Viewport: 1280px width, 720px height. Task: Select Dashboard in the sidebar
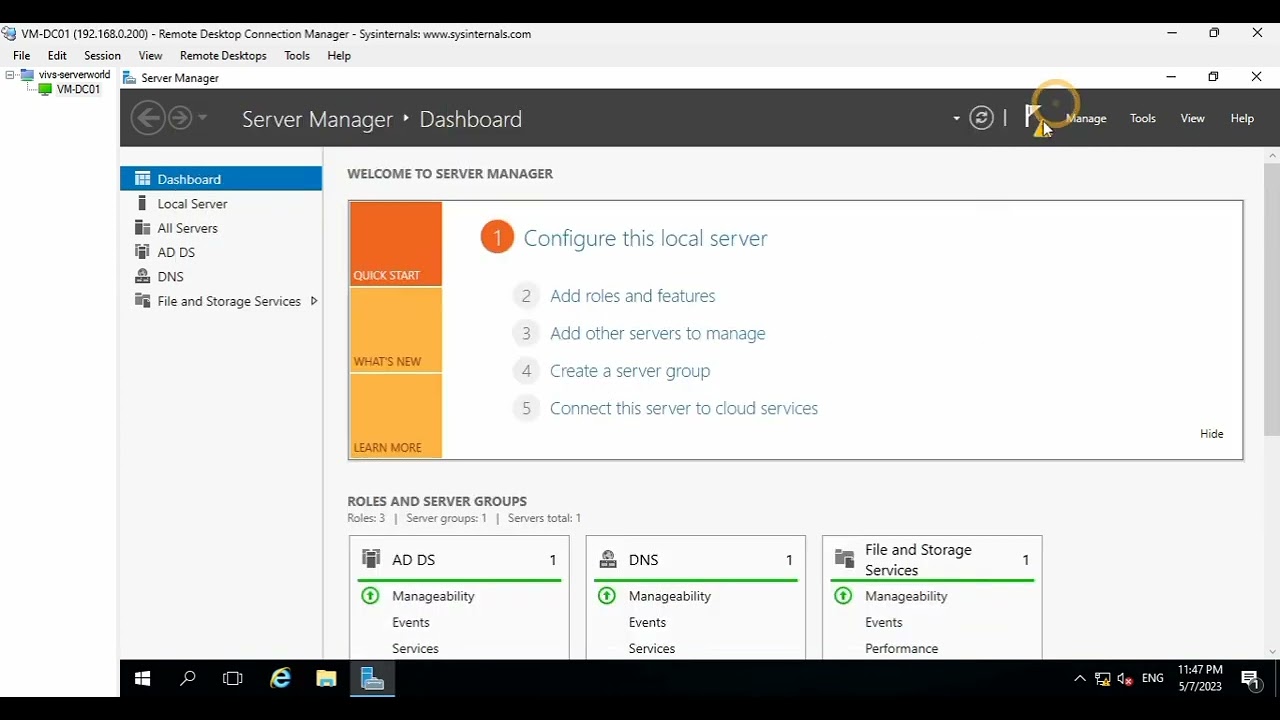(x=221, y=179)
